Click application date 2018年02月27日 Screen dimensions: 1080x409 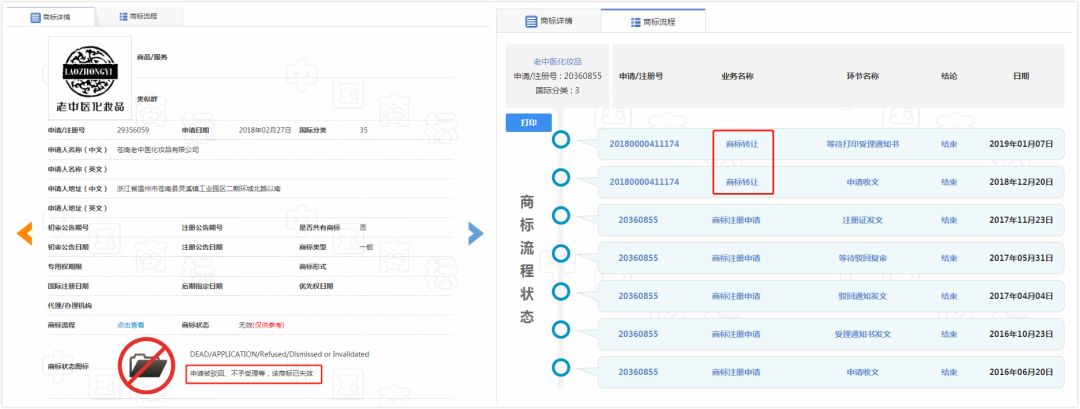[x=264, y=129]
